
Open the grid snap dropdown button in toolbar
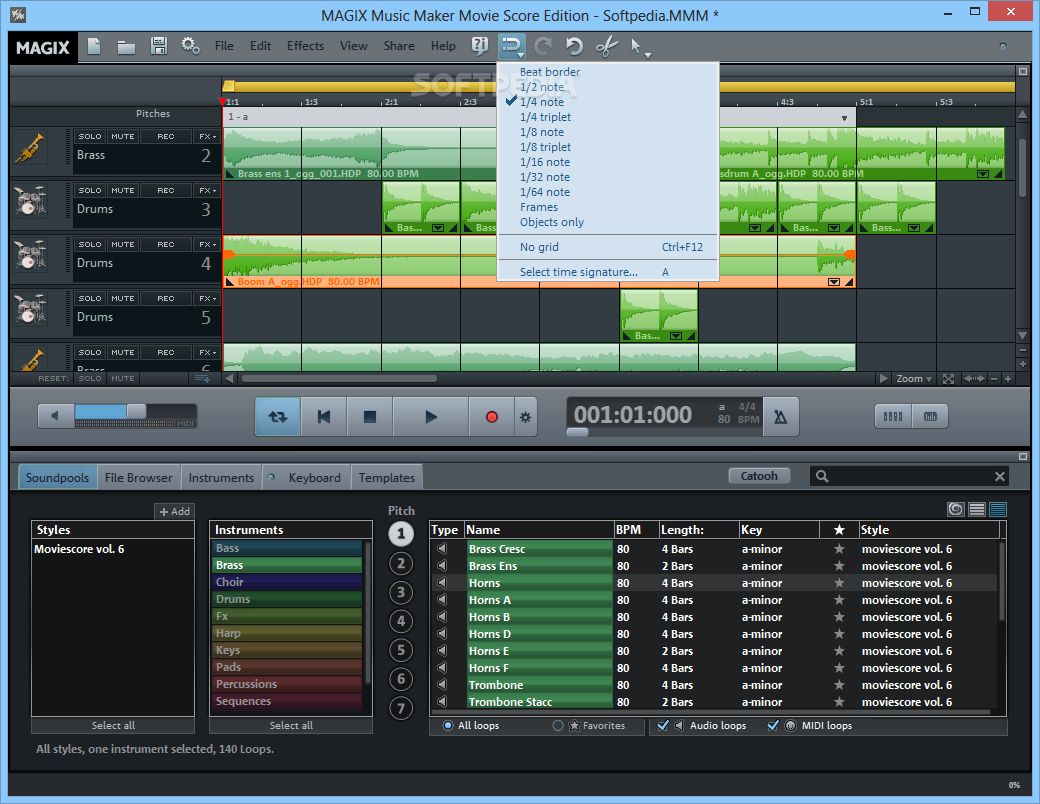click(x=512, y=46)
